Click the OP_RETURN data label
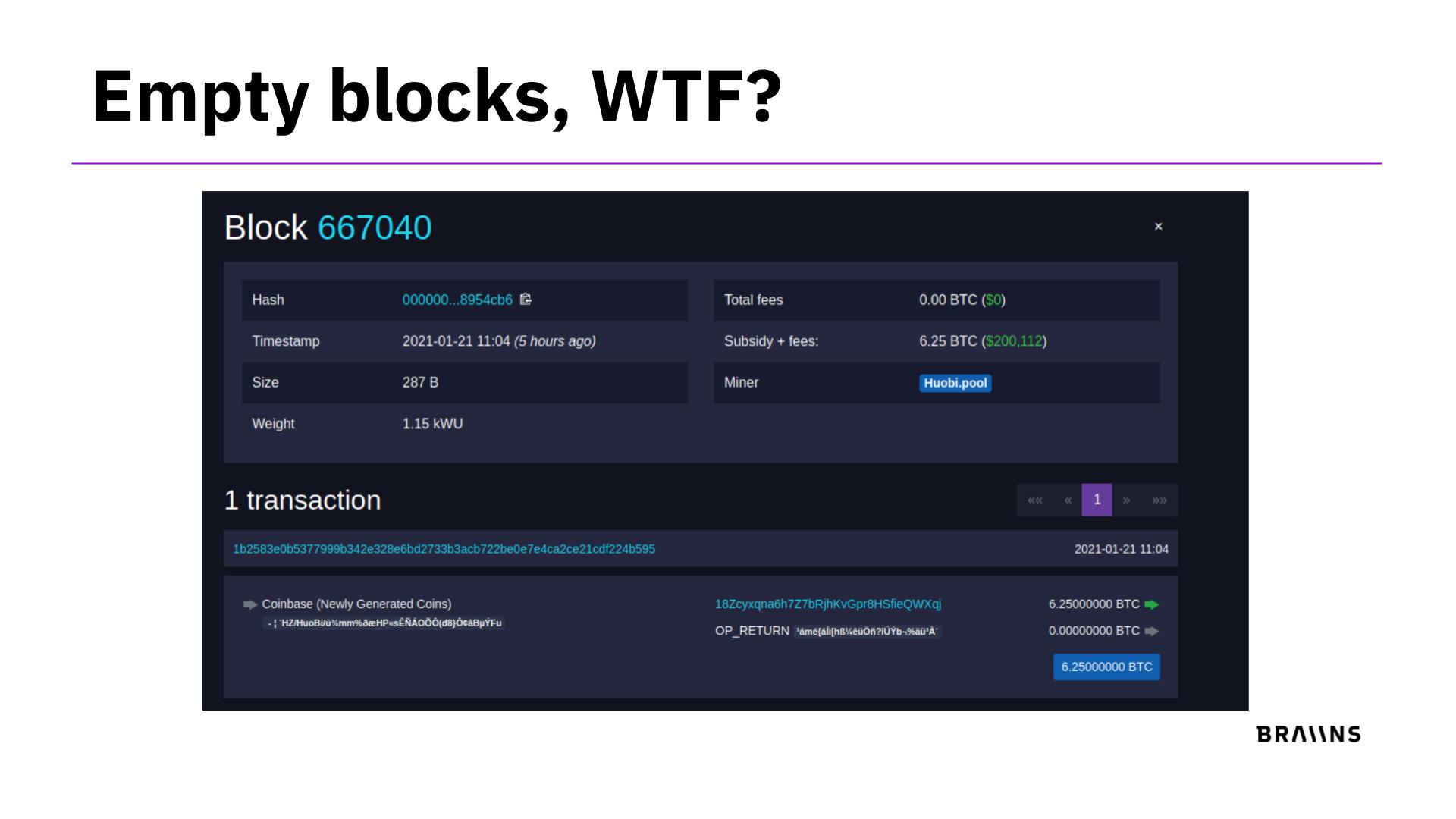The width and height of the screenshot is (1456, 819). tap(867, 632)
